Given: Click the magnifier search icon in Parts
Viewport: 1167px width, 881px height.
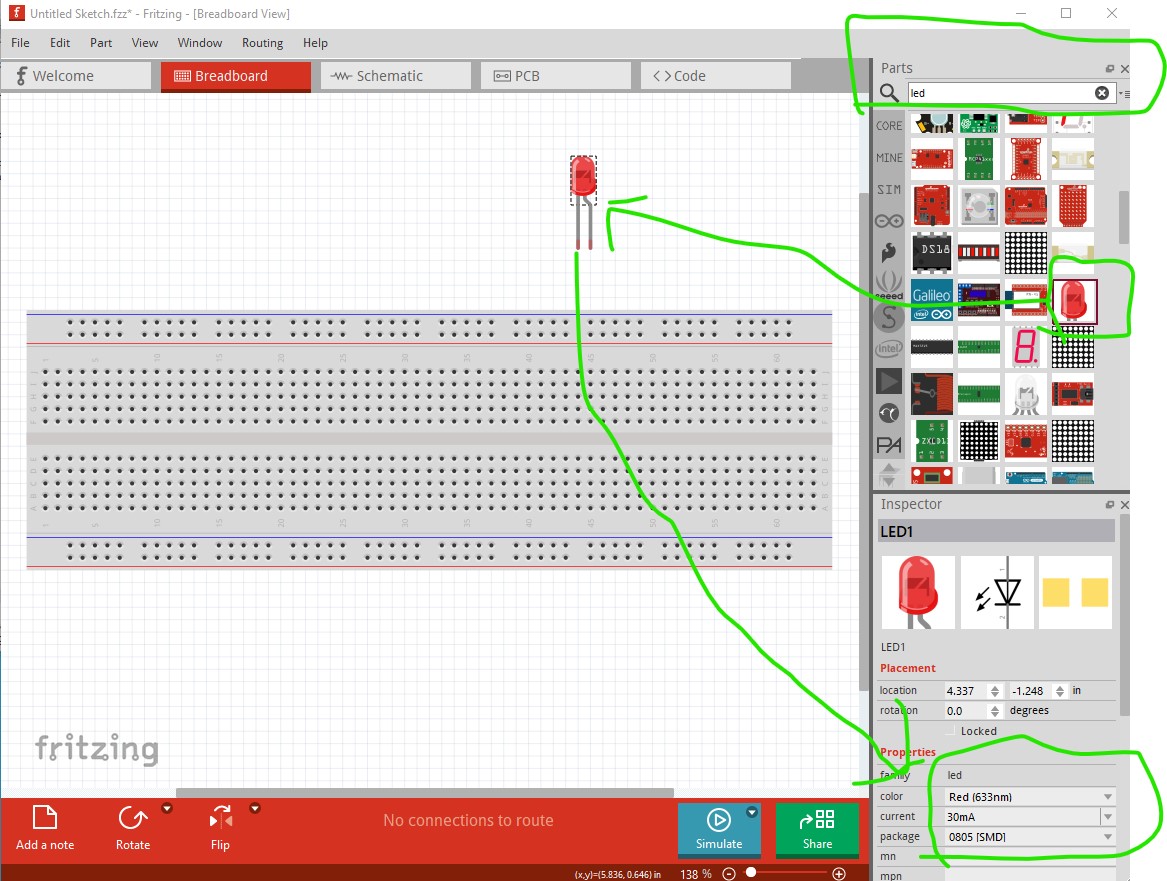Looking at the screenshot, I should pyautogui.click(x=889, y=93).
